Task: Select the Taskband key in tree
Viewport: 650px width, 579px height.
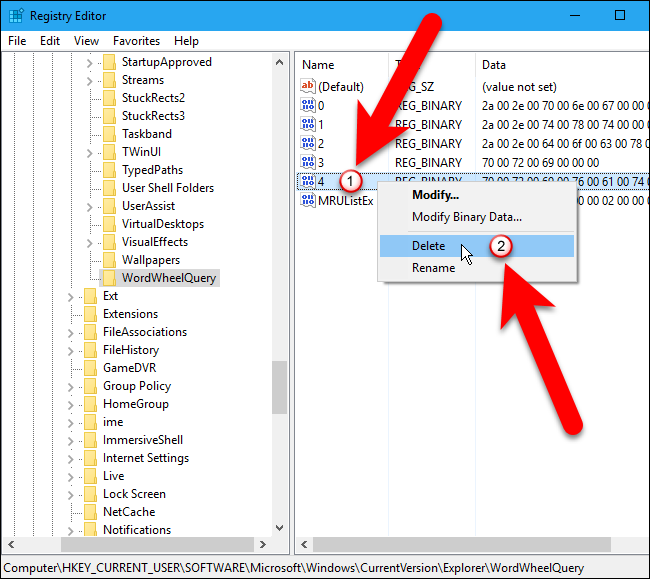Action: click(x=147, y=134)
